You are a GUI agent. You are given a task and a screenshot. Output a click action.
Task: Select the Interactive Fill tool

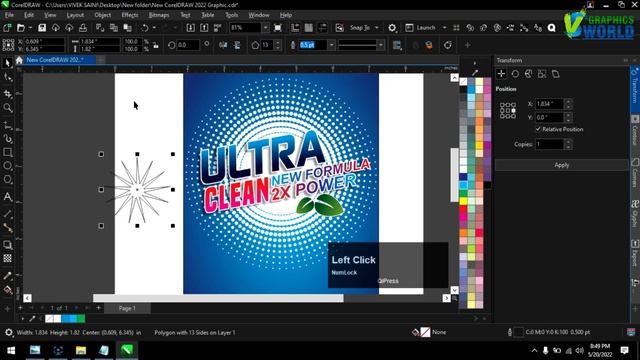[x=7, y=290]
